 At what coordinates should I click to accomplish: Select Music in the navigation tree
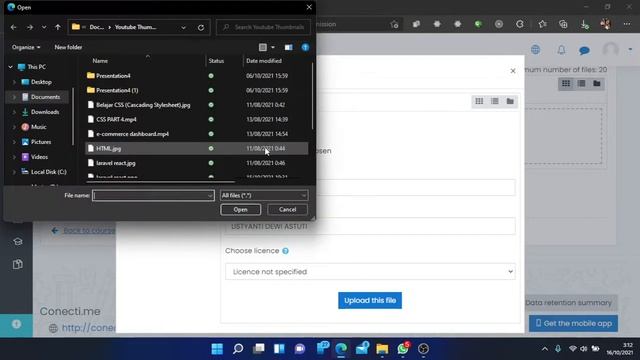[x=38, y=127]
